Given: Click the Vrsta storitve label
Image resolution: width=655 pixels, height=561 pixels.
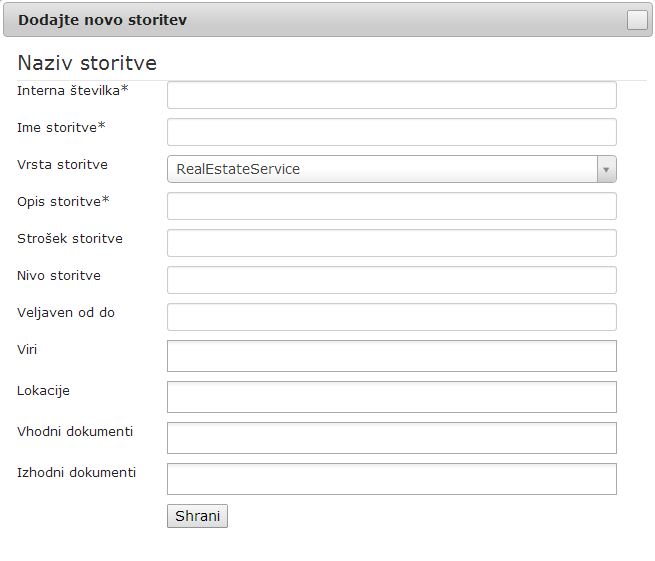Looking at the screenshot, I should pyautogui.click(x=62, y=165).
